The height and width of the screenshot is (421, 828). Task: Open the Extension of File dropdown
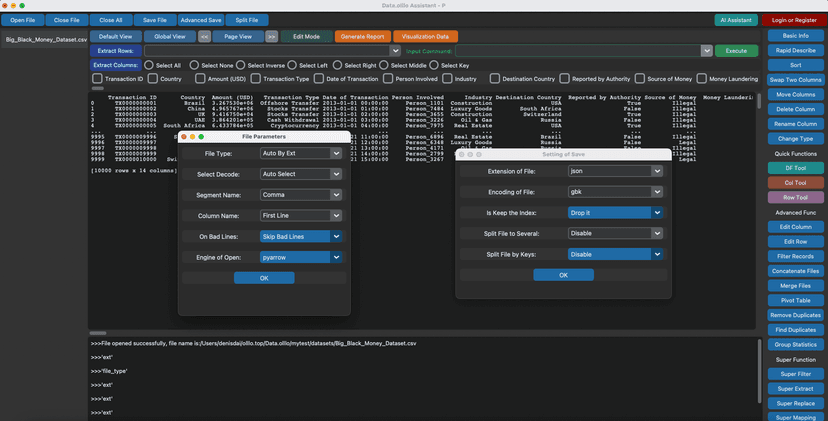tap(615, 171)
